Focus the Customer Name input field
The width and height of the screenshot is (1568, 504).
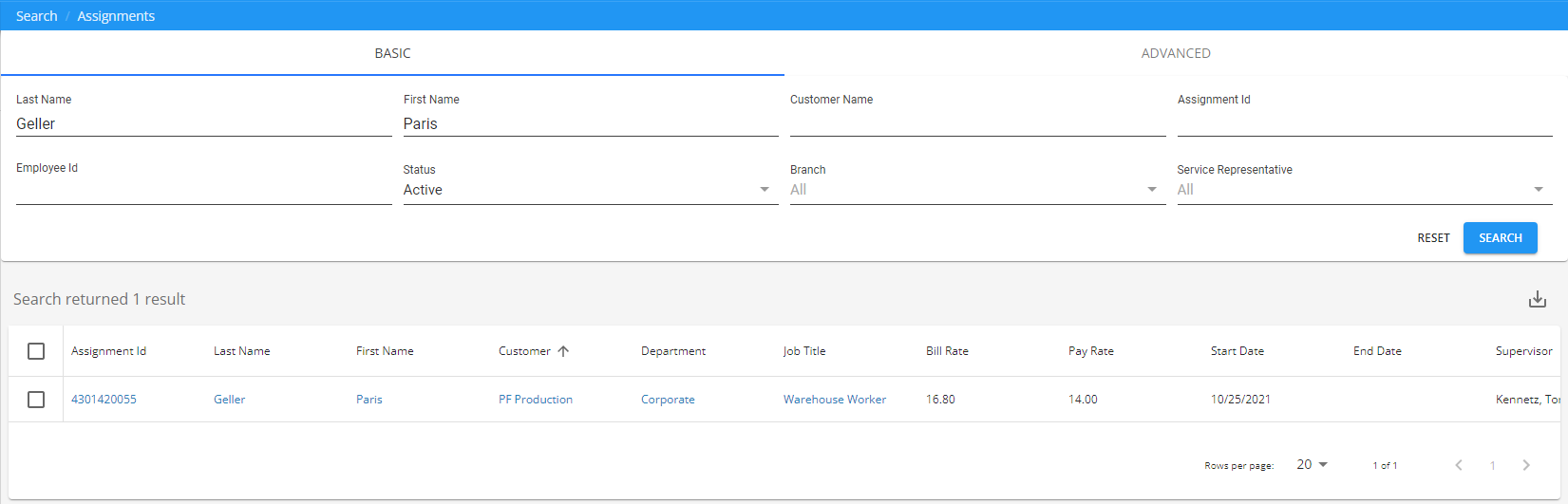[976, 123]
